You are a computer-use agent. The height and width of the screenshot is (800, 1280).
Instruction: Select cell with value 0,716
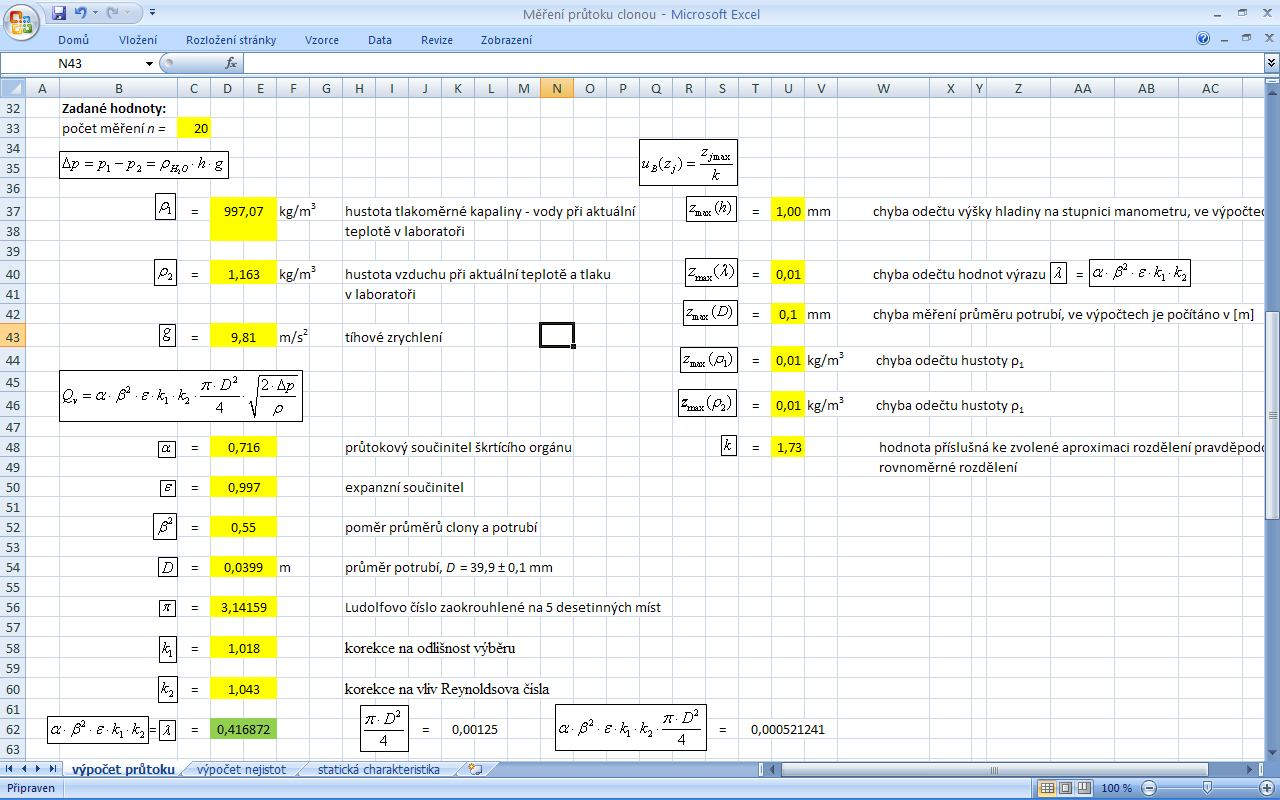point(244,447)
